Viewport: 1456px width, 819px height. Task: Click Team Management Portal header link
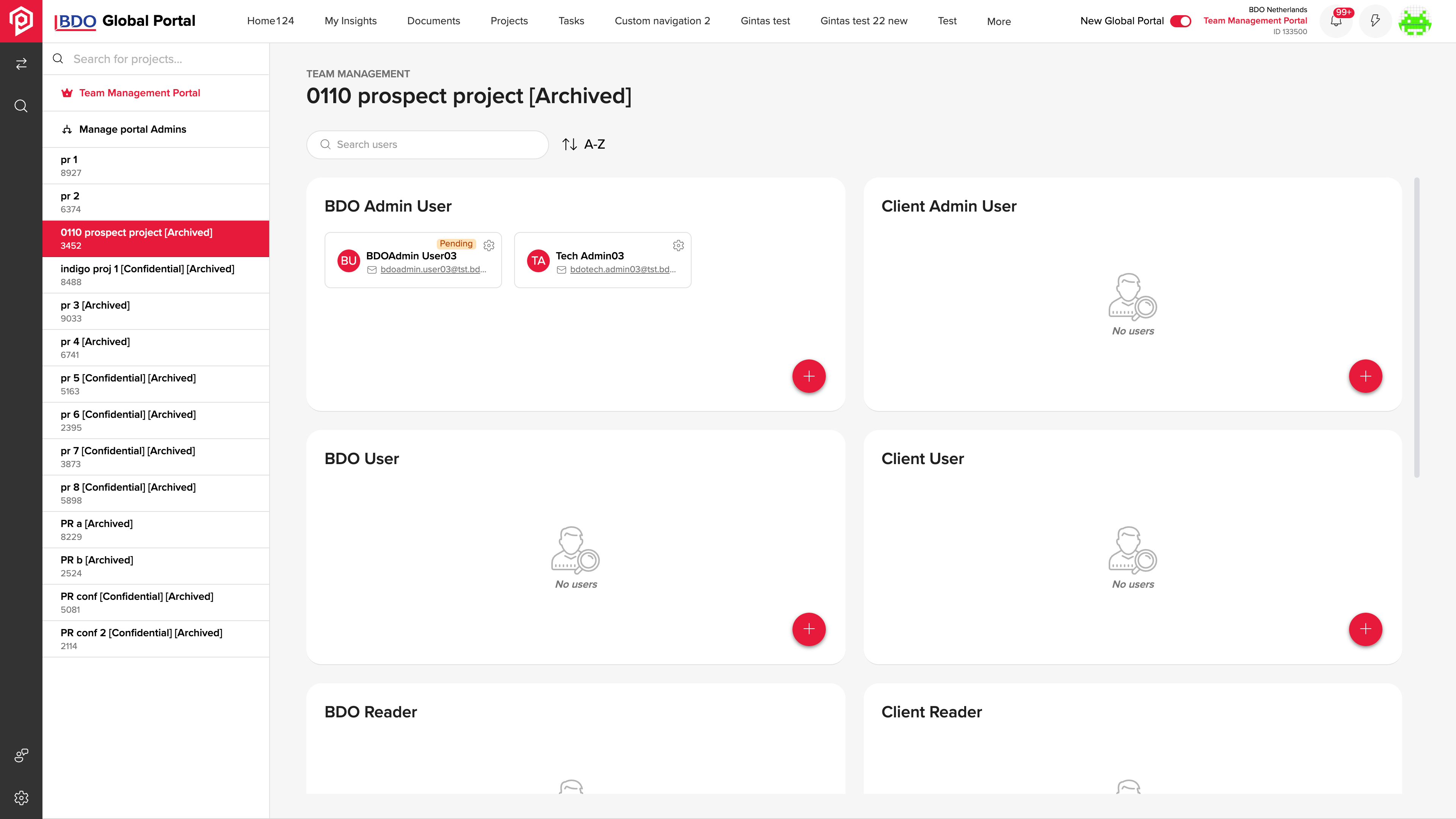(x=1255, y=20)
